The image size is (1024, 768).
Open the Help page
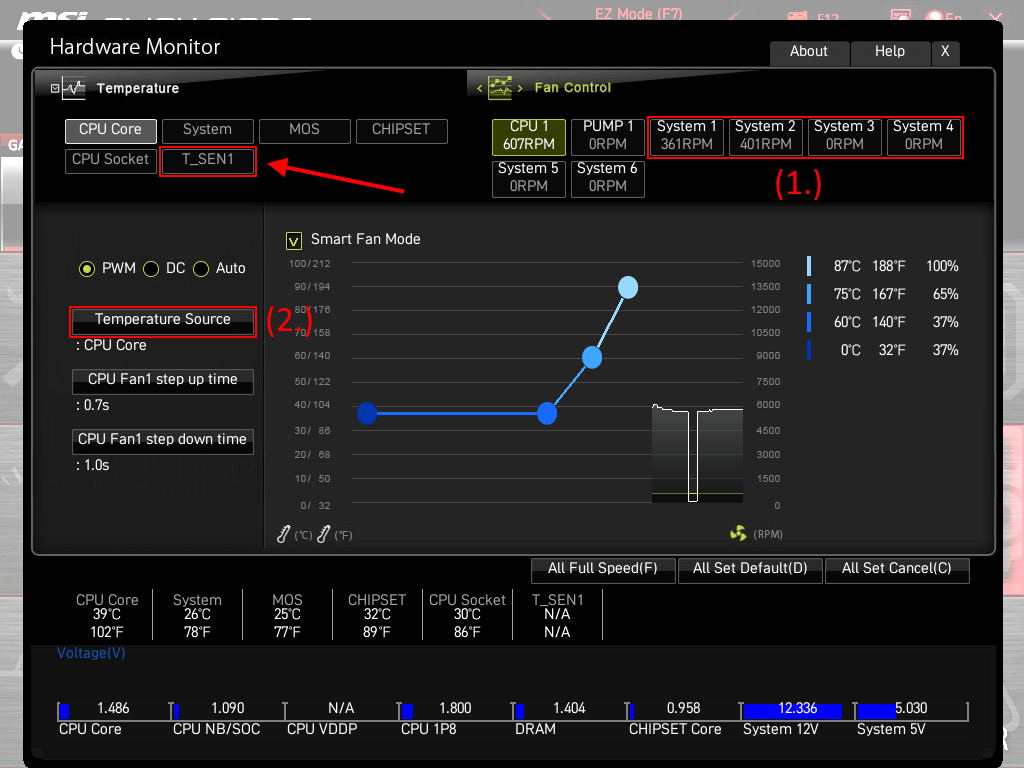click(890, 52)
